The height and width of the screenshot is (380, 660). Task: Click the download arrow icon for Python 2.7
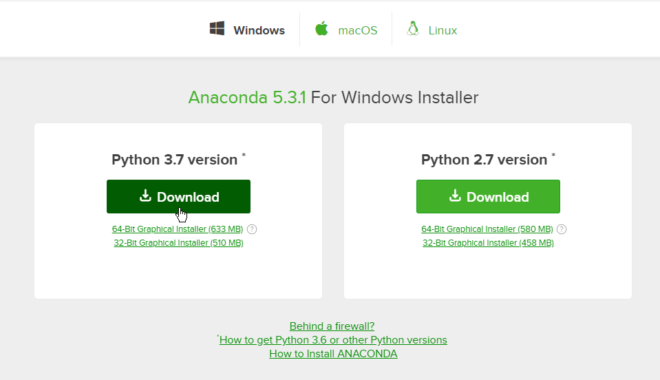coord(455,196)
